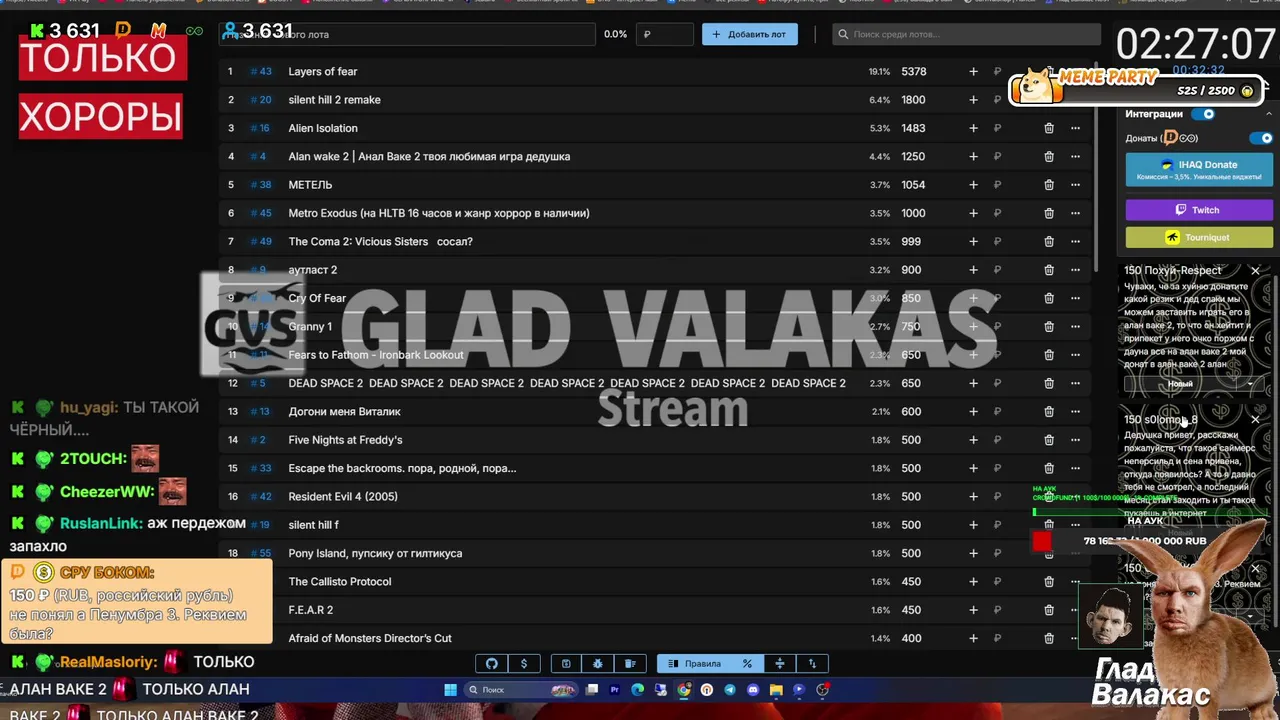
Task: Click the Новый button on donation card
Action: pos(1181,384)
